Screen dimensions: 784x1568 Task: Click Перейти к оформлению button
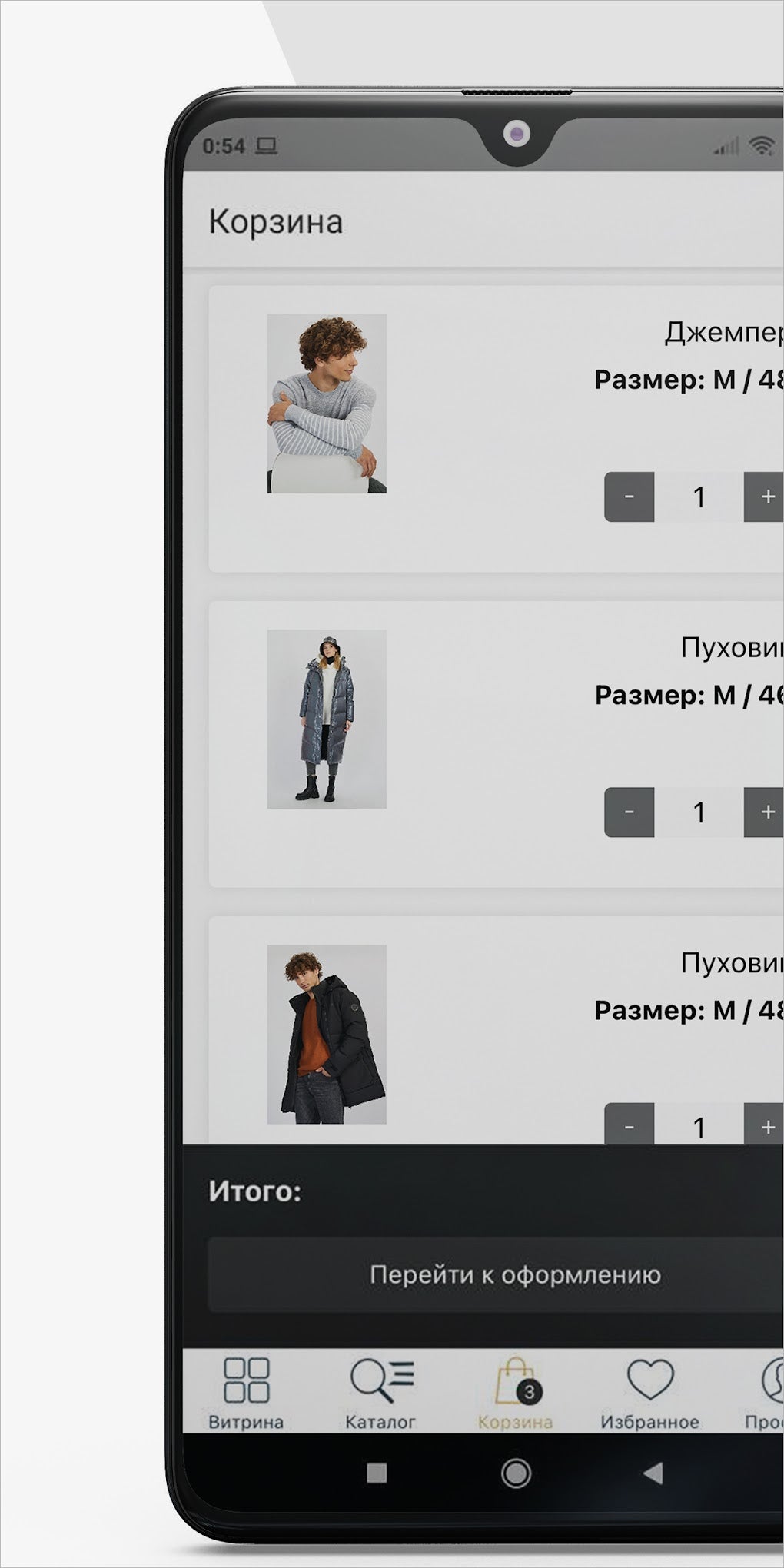pyautogui.click(x=496, y=1274)
